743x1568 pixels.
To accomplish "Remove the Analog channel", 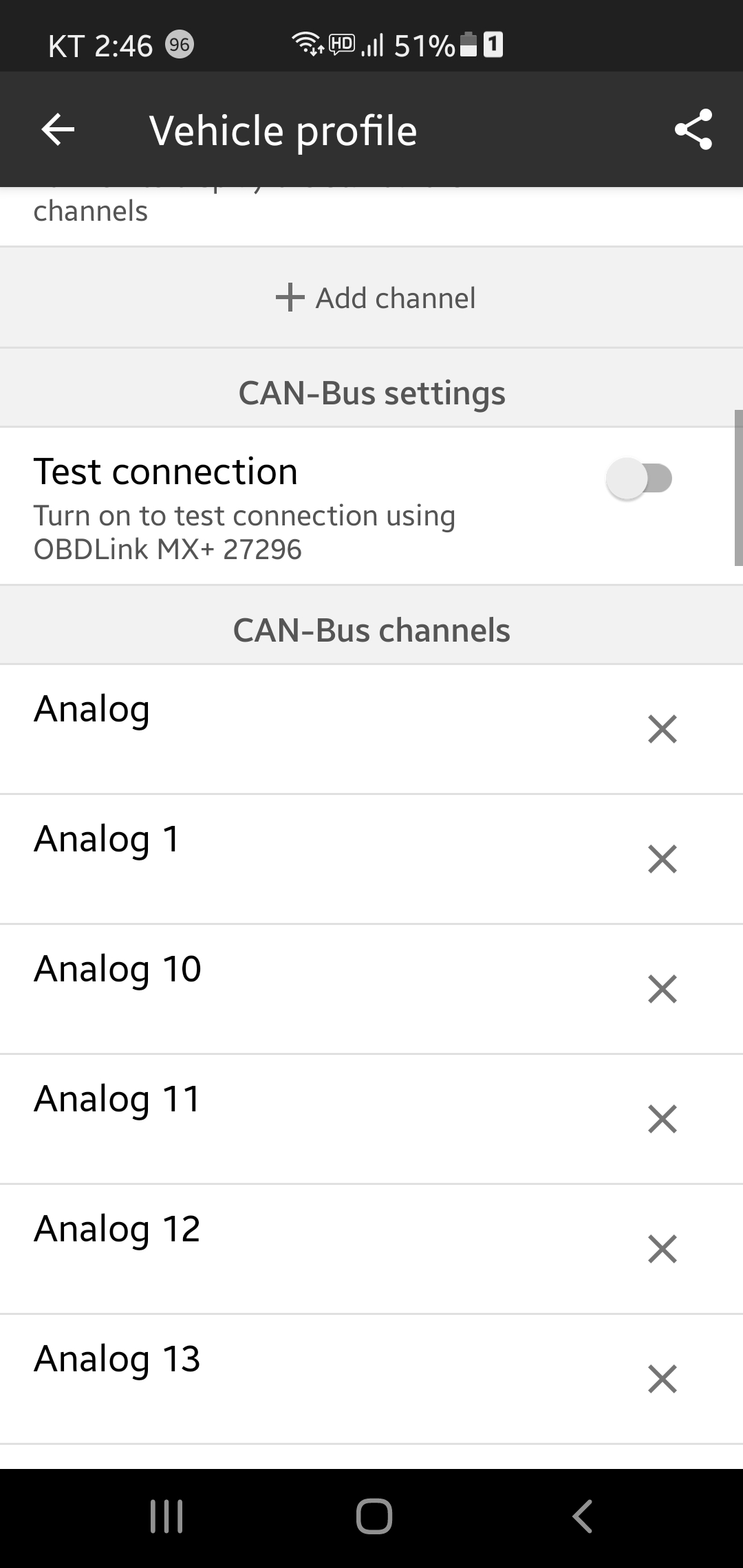I will [663, 729].
